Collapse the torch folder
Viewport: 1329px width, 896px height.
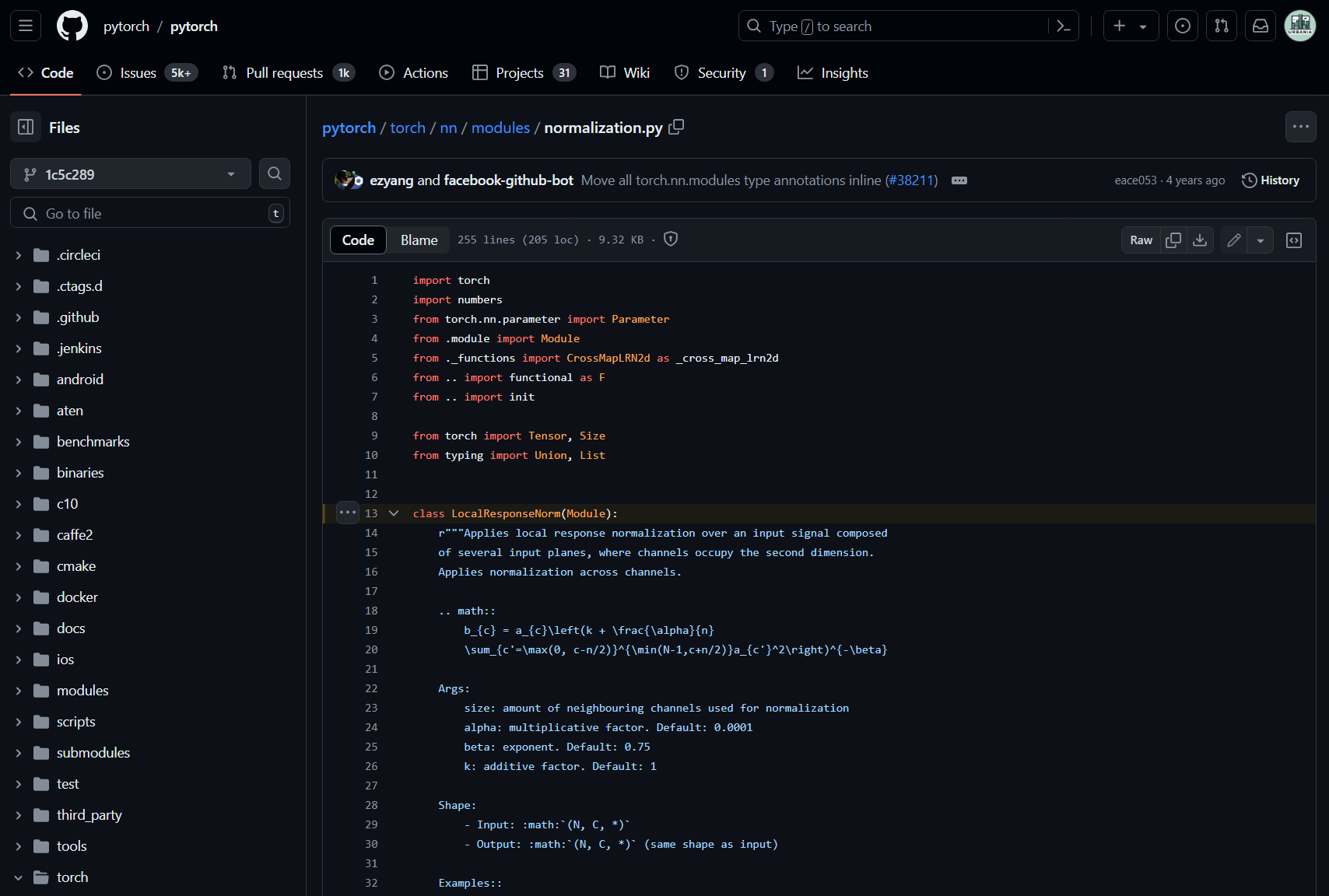pyautogui.click(x=19, y=877)
